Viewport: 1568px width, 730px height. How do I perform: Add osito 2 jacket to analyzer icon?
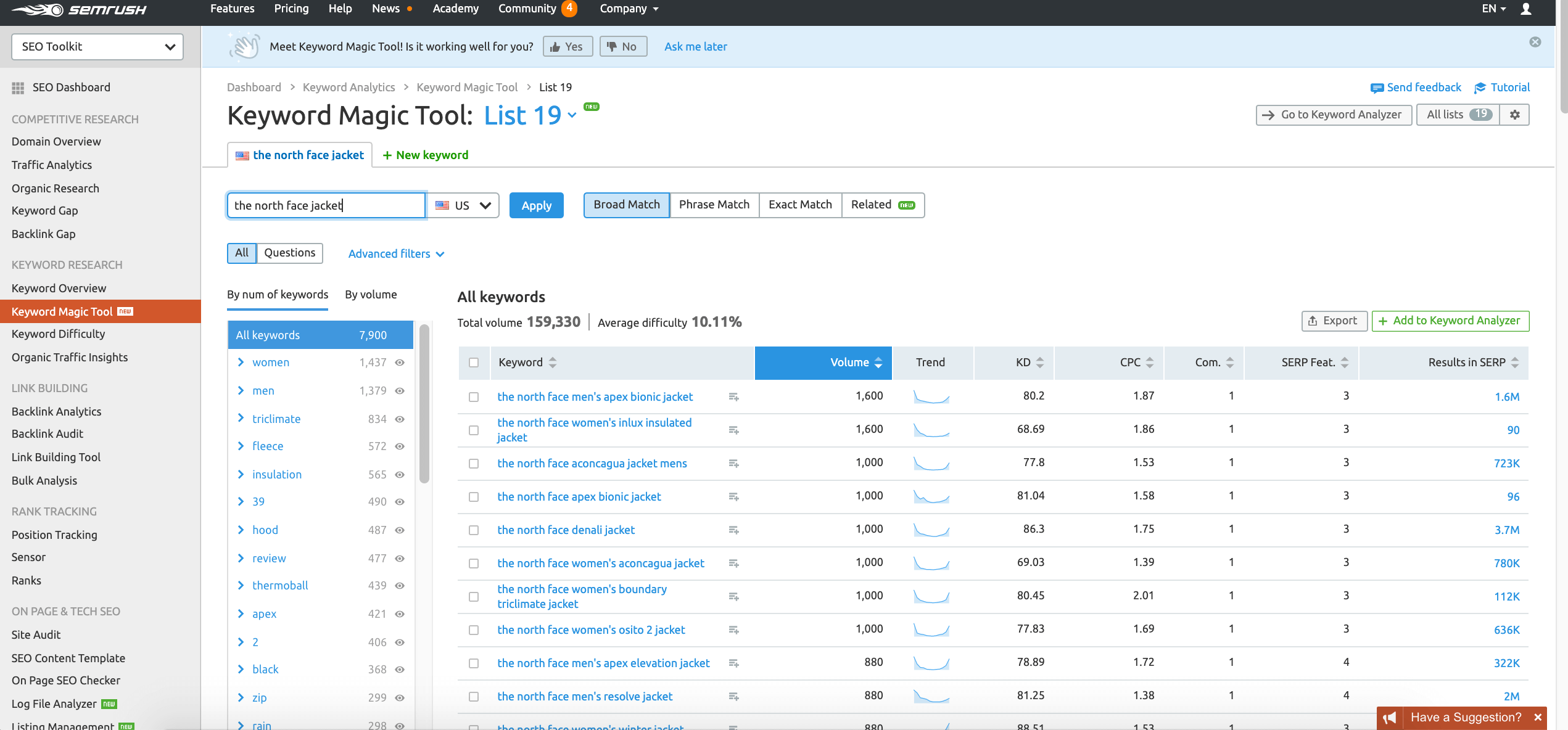(x=733, y=630)
